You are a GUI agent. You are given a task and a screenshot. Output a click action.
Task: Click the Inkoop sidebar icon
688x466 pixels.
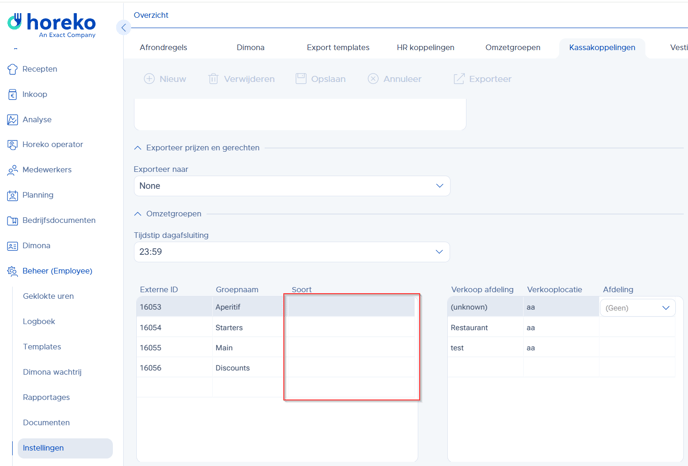12,94
